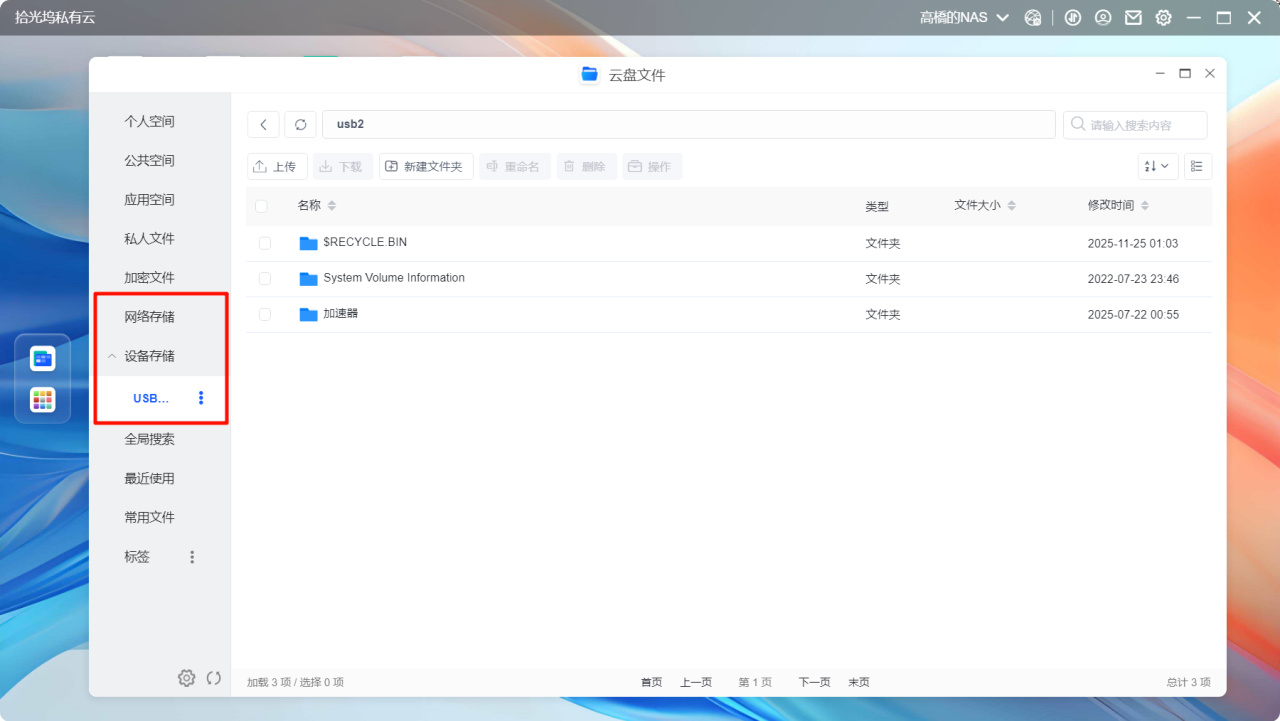The height and width of the screenshot is (721, 1280).
Task: Open 网络存储 in the sidebar
Action: [149, 316]
